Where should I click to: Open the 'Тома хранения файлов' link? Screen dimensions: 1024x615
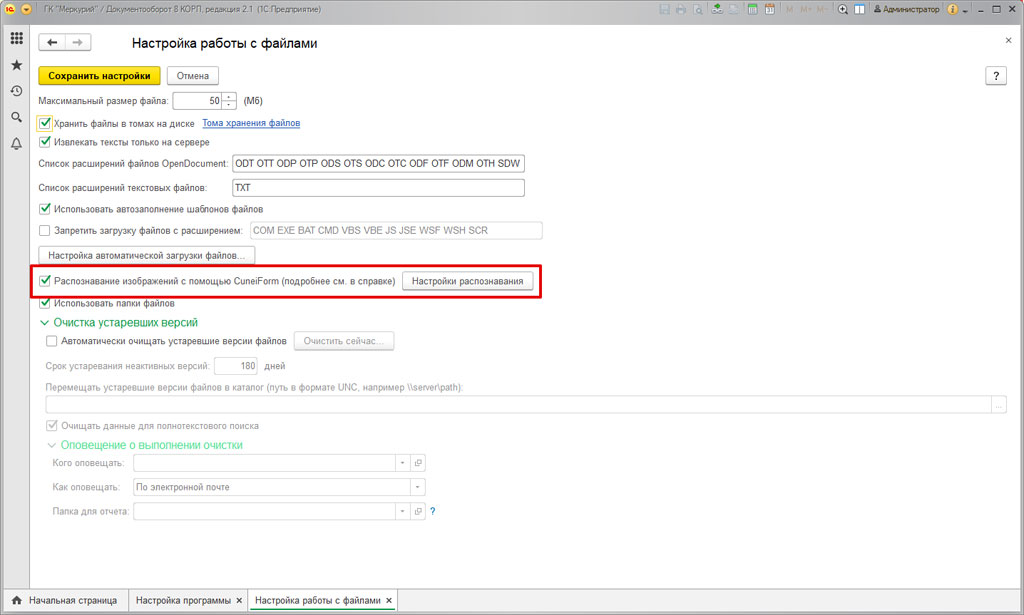[251, 124]
